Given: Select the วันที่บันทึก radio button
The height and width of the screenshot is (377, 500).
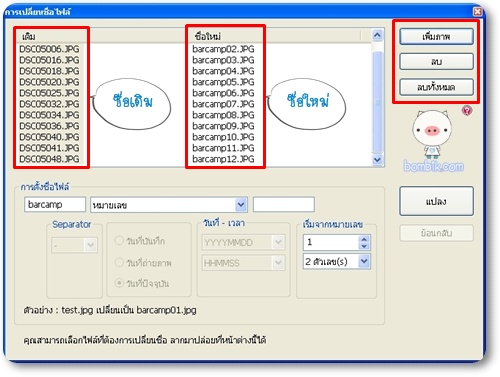Looking at the screenshot, I should point(119,240).
